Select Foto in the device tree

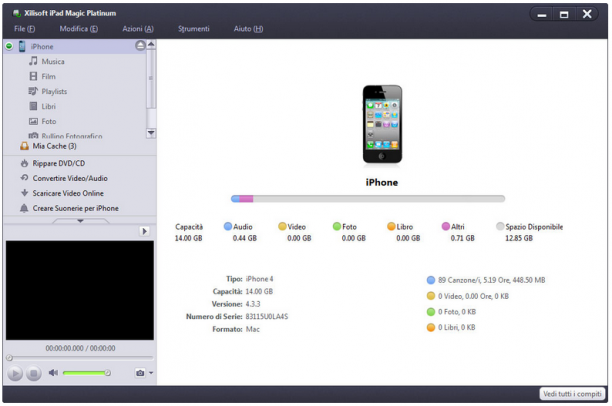tap(49, 121)
